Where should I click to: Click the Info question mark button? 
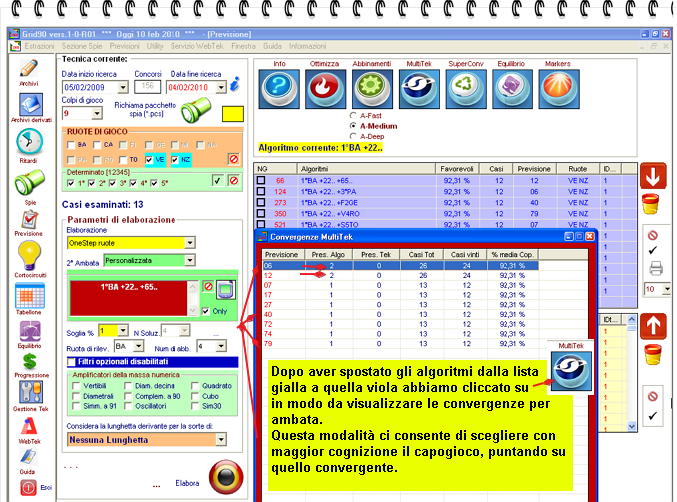click(279, 89)
